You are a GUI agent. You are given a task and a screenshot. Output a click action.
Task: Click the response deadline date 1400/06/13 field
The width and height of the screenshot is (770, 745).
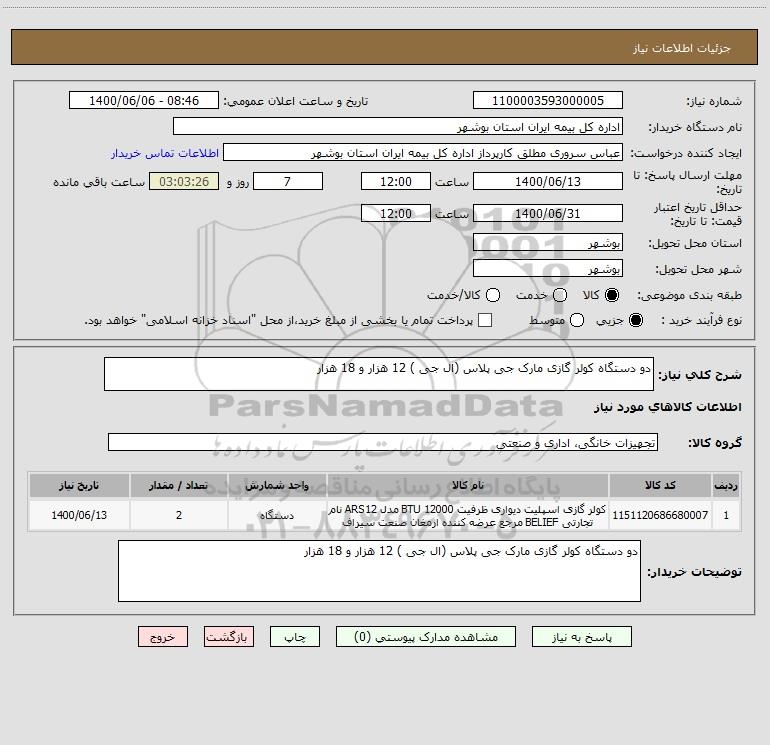[548, 181]
